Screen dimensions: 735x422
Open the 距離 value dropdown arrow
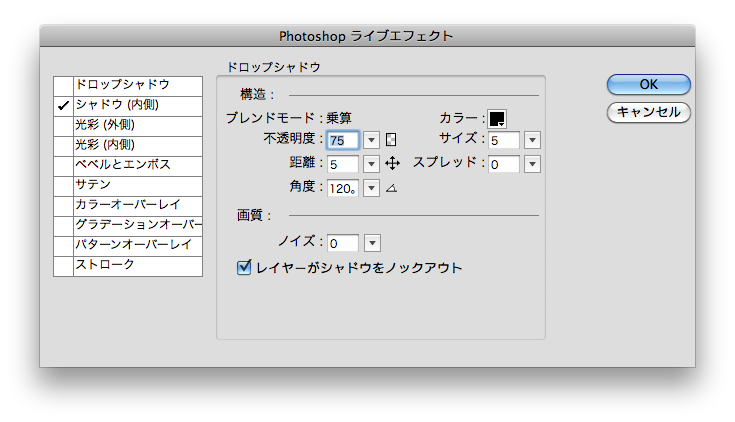point(372,164)
